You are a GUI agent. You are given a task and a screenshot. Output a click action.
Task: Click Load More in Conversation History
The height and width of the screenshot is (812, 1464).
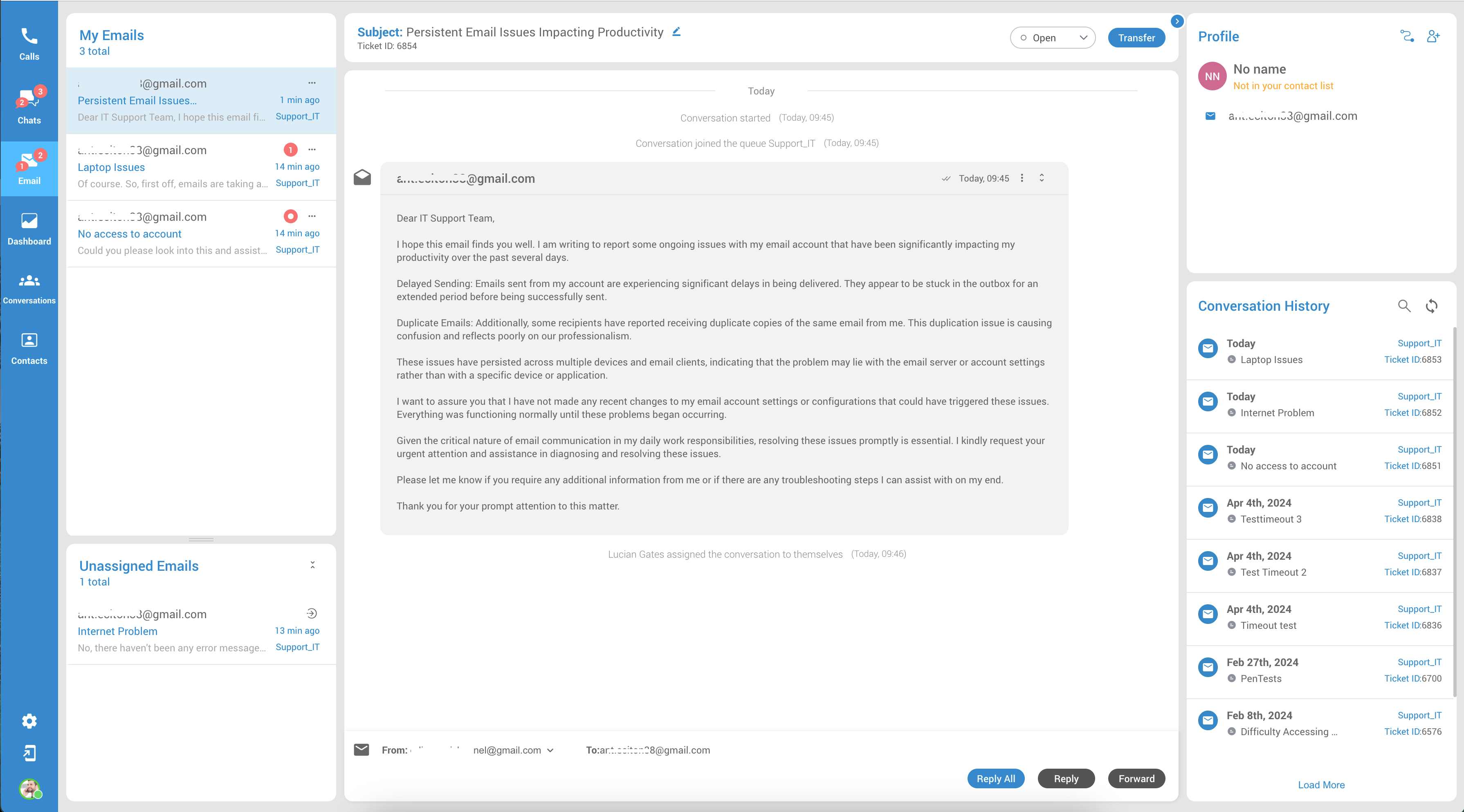pyautogui.click(x=1321, y=785)
